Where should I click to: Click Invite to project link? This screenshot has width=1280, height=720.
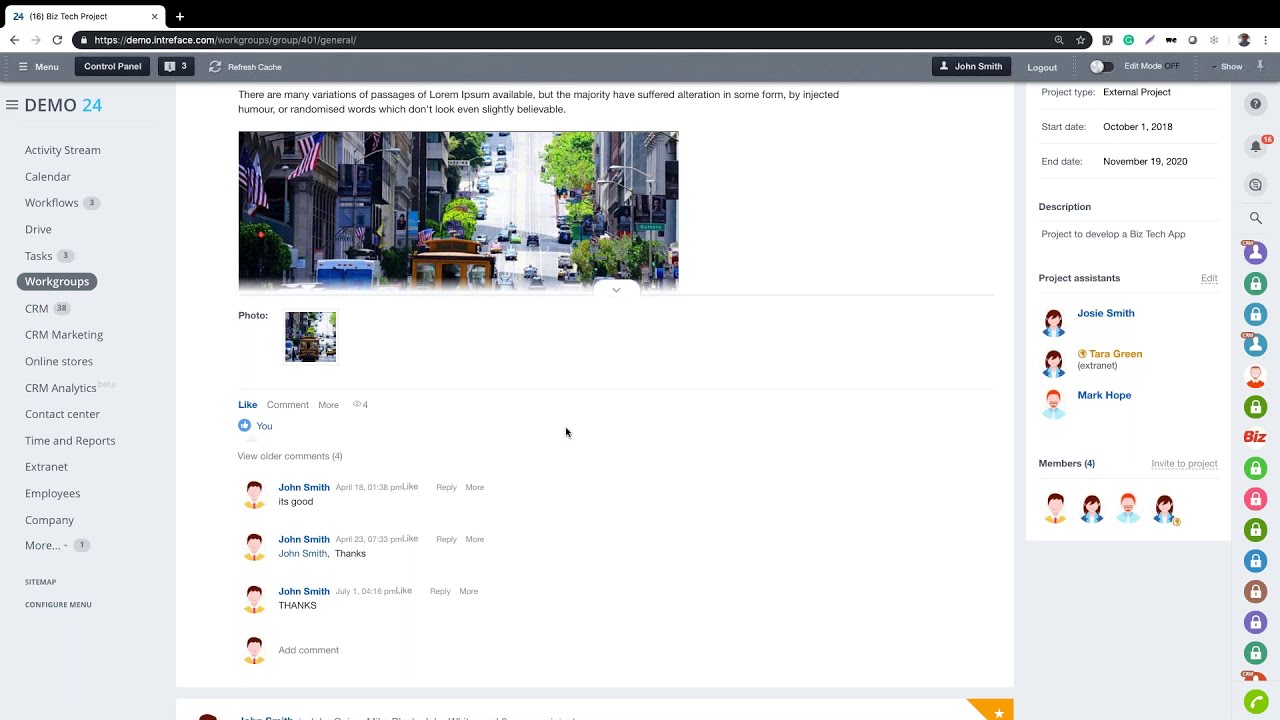coord(1184,464)
